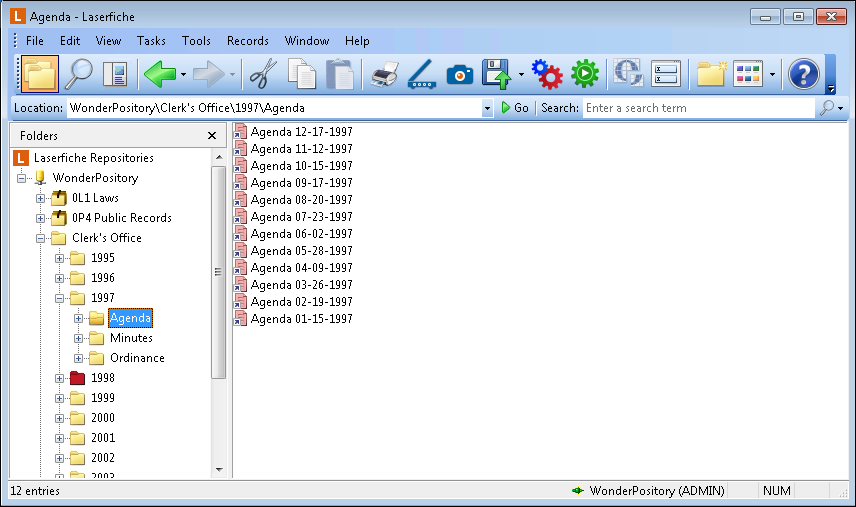Open the View menu
This screenshot has height=507, width=856.
pos(108,41)
